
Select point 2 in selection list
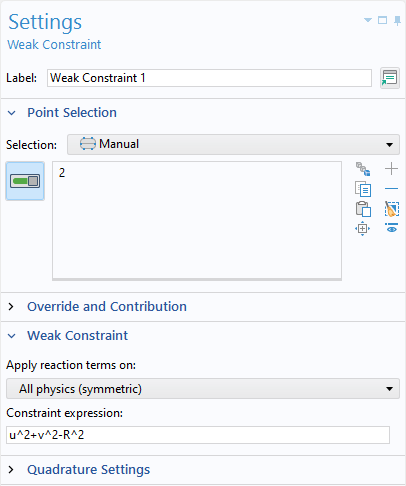62,173
